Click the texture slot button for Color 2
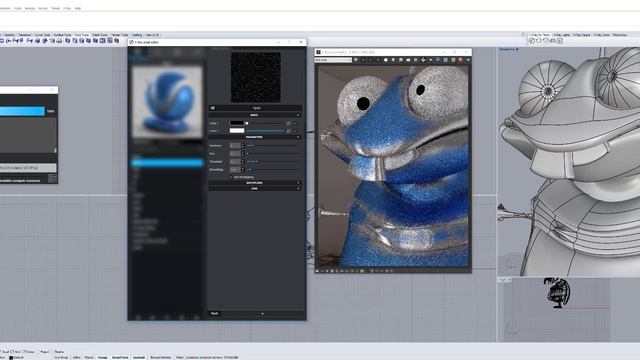The image size is (640, 360). 289,131
